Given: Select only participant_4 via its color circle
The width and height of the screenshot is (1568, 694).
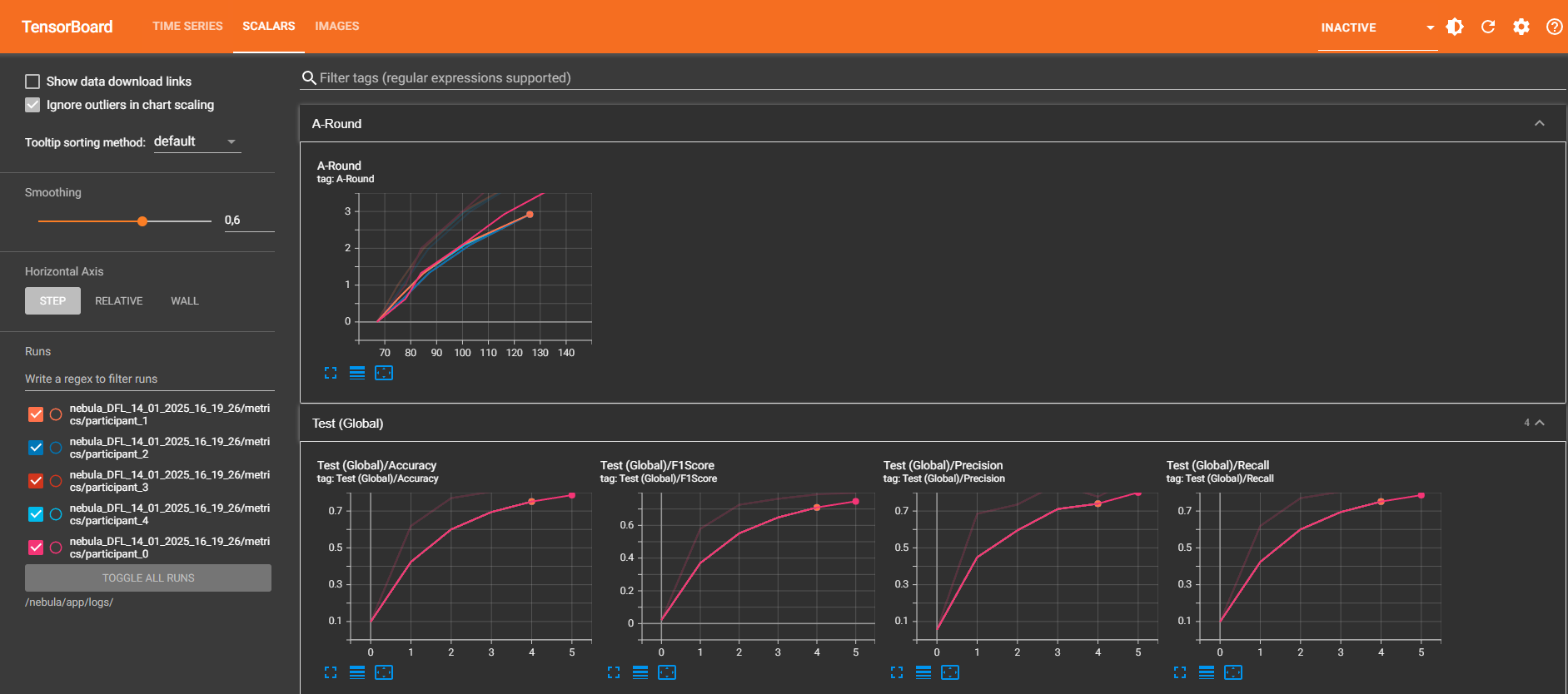Looking at the screenshot, I should (x=56, y=514).
